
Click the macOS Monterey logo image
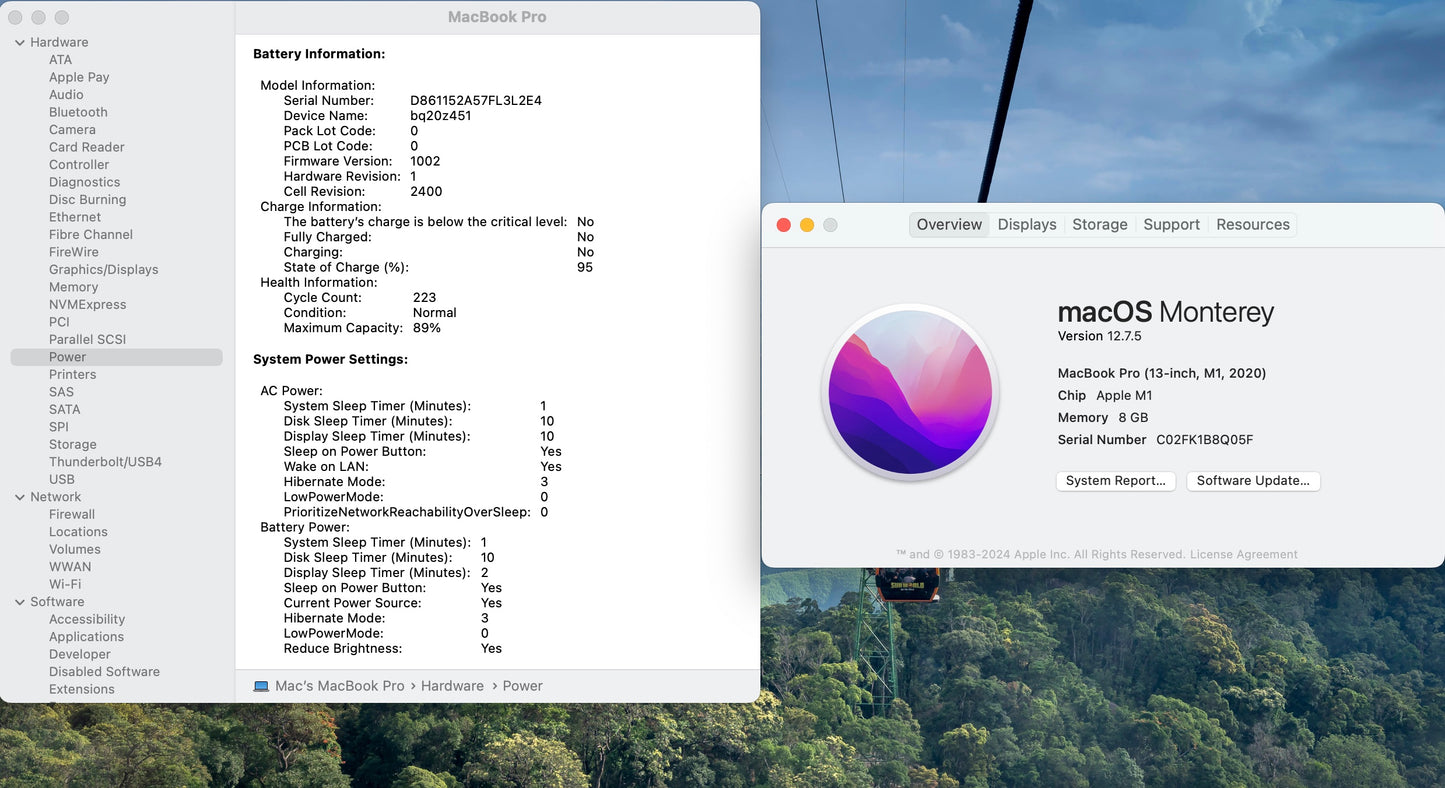tap(910, 392)
